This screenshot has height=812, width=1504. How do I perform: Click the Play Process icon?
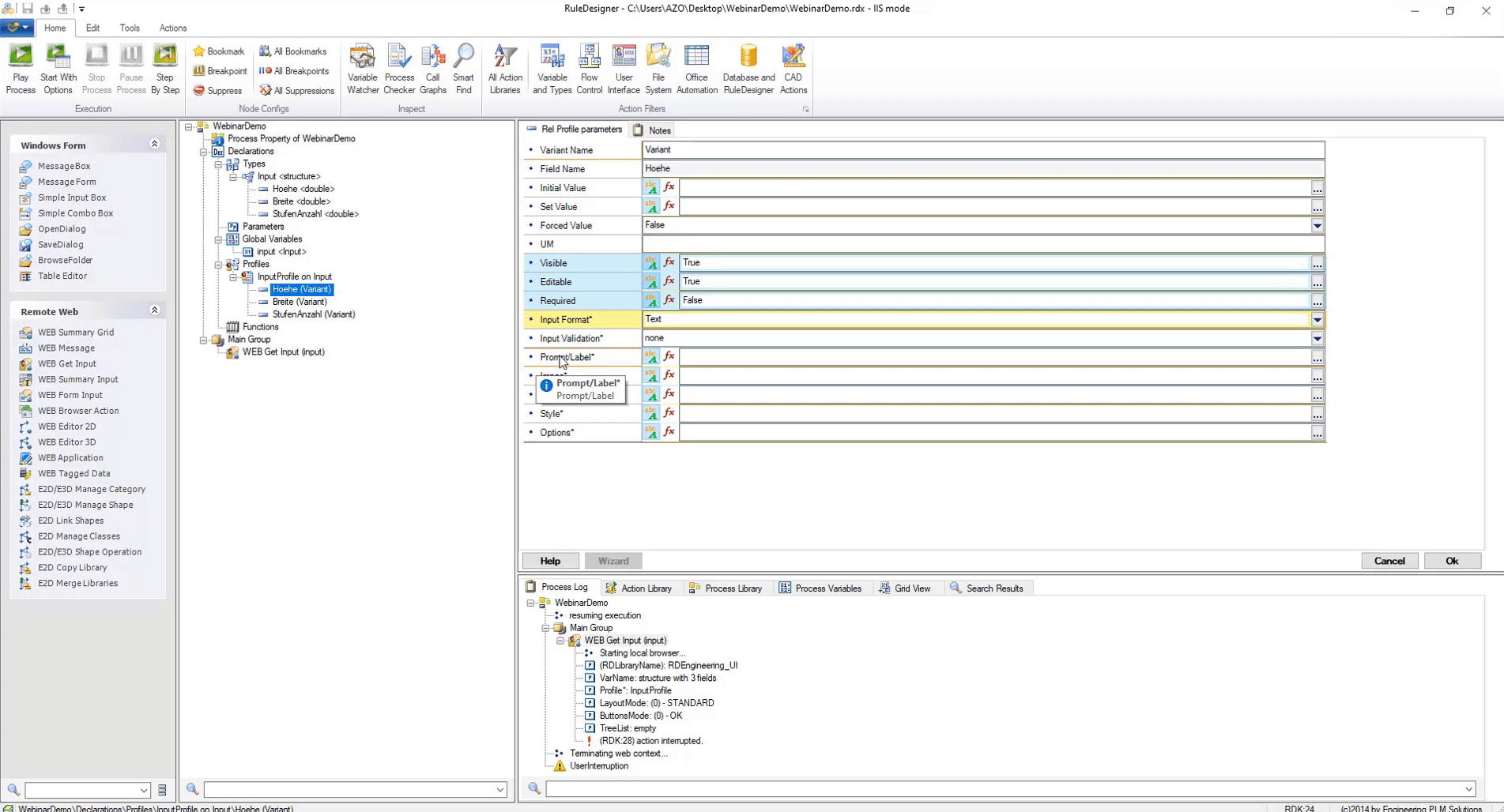[20, 67]
